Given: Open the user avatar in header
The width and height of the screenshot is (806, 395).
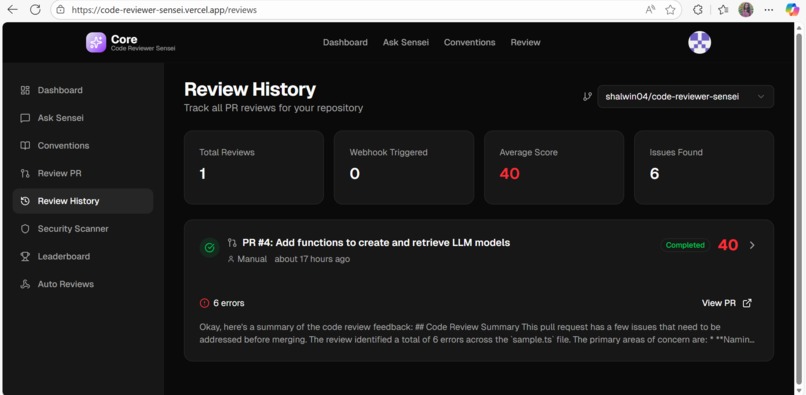Looking at the screenshot, I should [x=699, y=42].
